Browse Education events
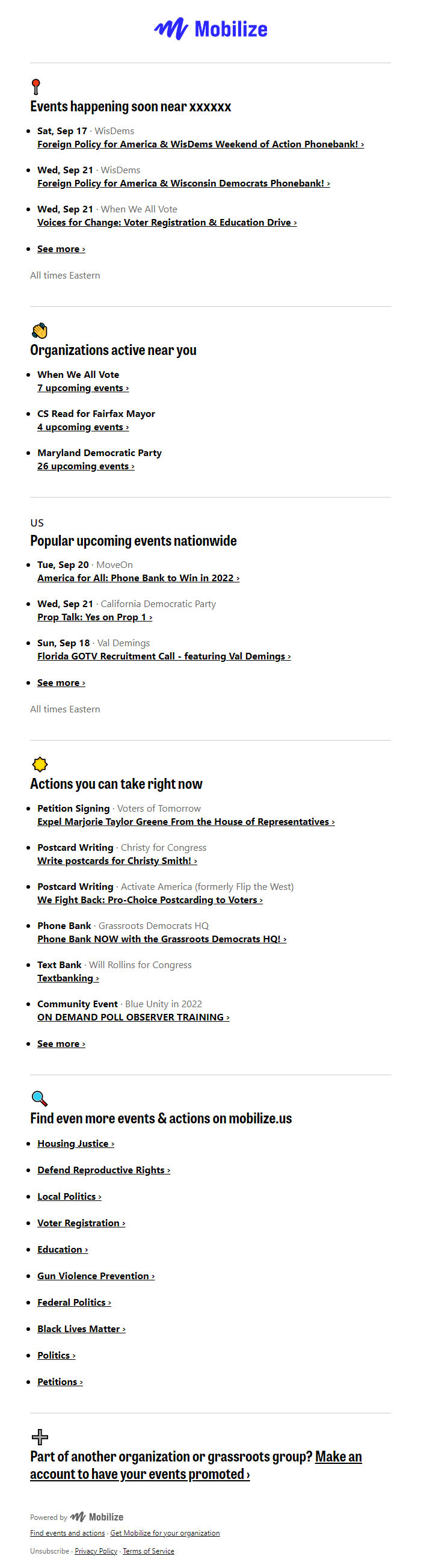Screen dimensions: 421x1568 point(63,1249)
